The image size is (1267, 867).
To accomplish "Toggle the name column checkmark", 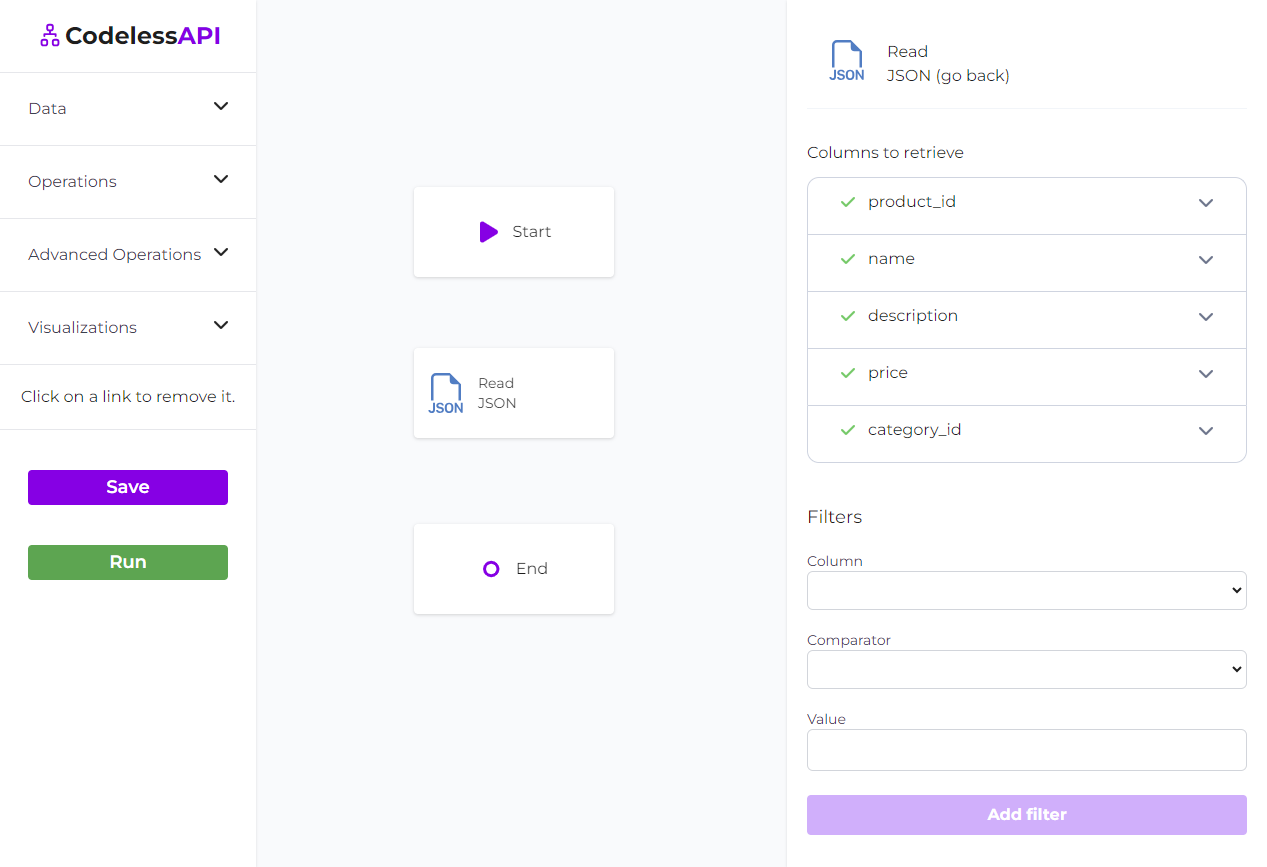I will click(x=848, y=259).
